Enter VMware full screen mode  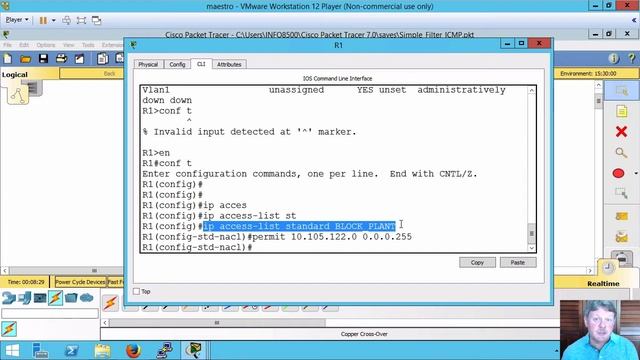(x=82, y=20)
